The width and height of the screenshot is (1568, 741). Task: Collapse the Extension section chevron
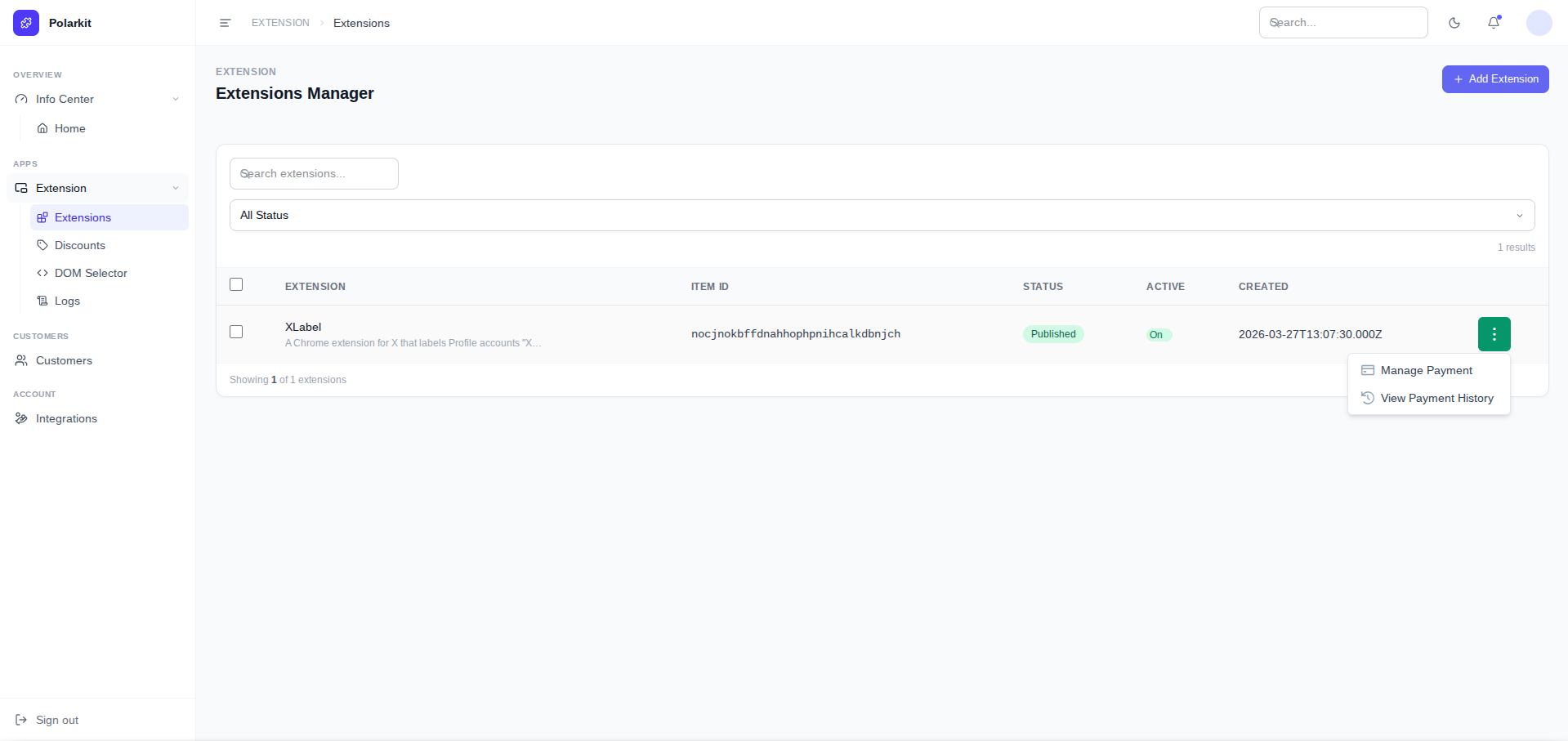pyautogui.click(x=176, y=188)
